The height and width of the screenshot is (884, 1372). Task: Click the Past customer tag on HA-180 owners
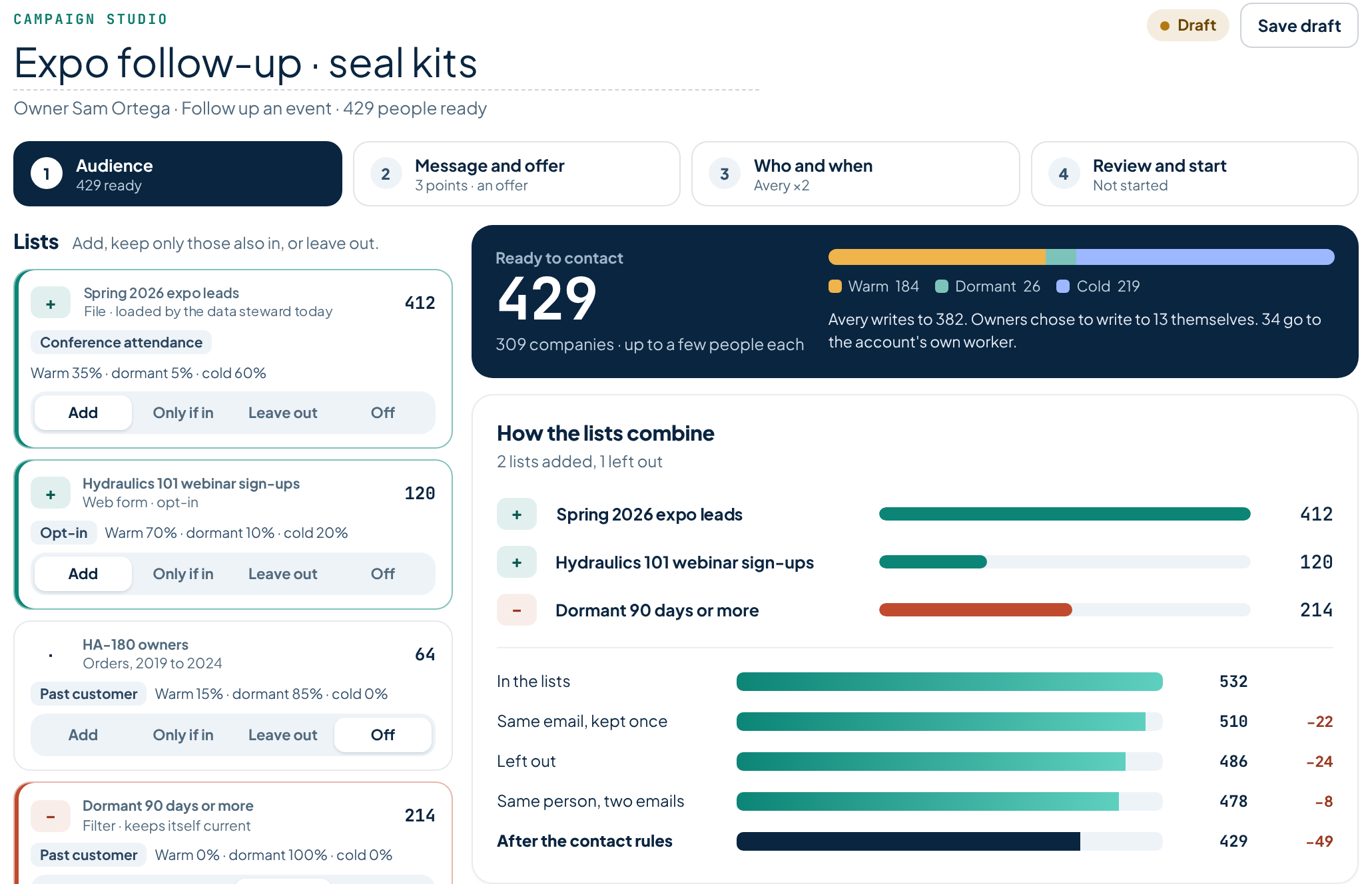[89, 694]
